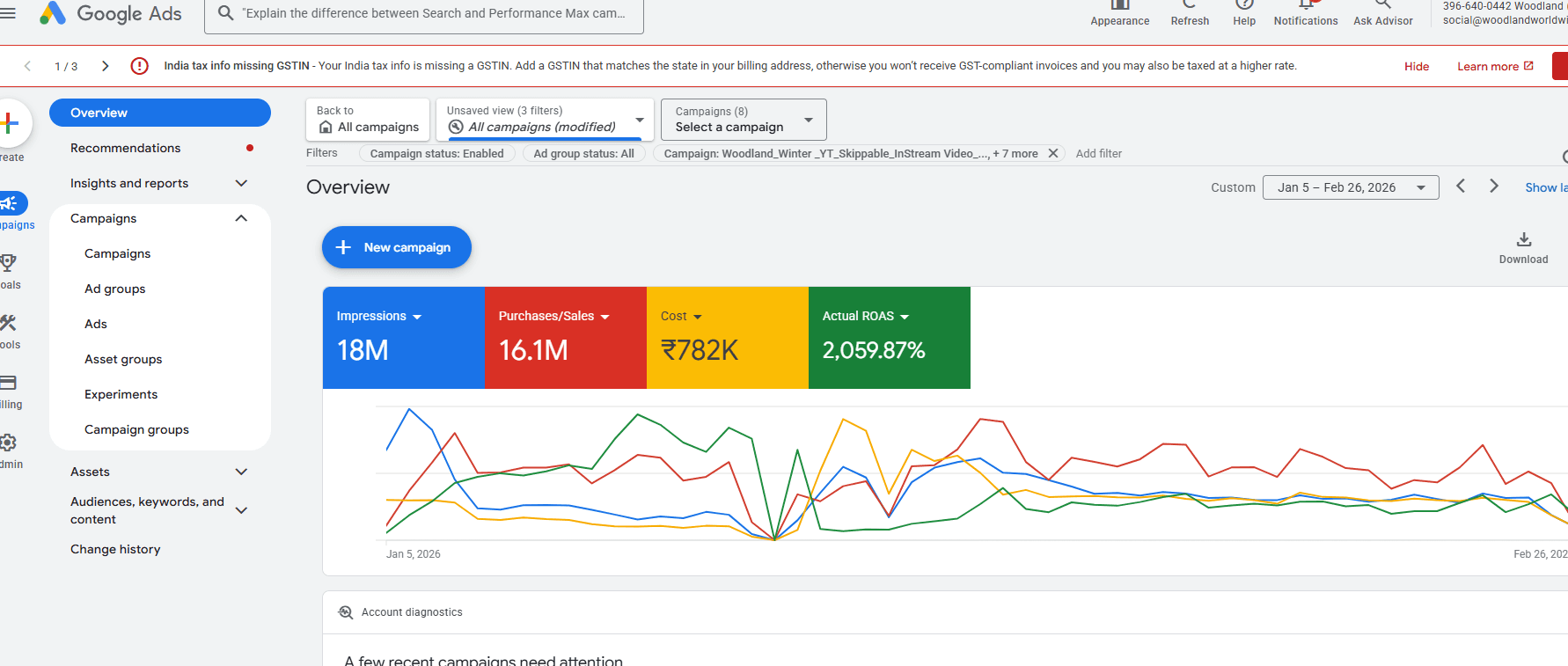Screen dimensions: 1568x666
Task: Select the green Actual ROAS scorecard
Action: point(890,338)
